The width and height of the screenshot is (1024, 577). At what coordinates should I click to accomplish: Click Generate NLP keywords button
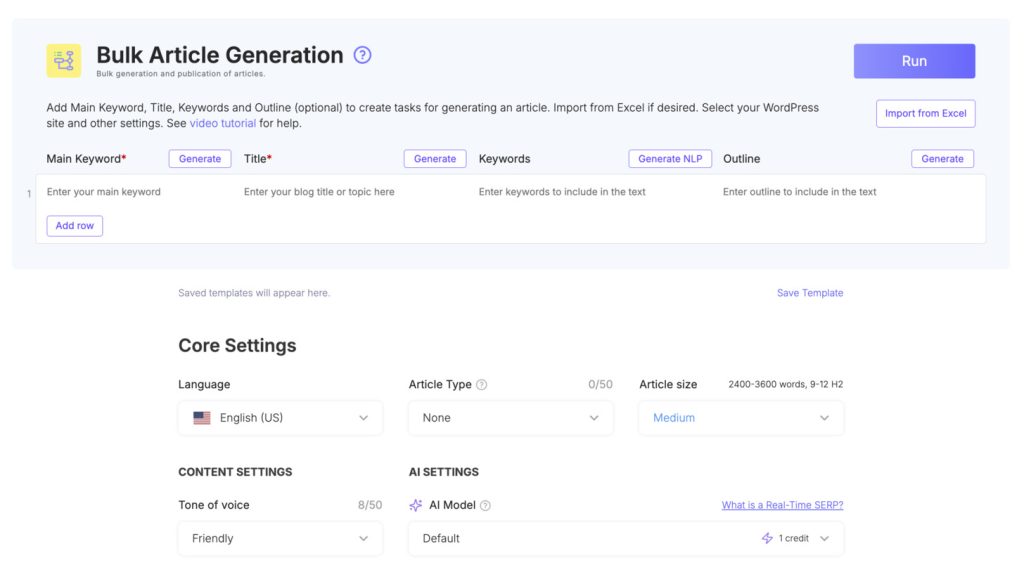coord(670,159)
